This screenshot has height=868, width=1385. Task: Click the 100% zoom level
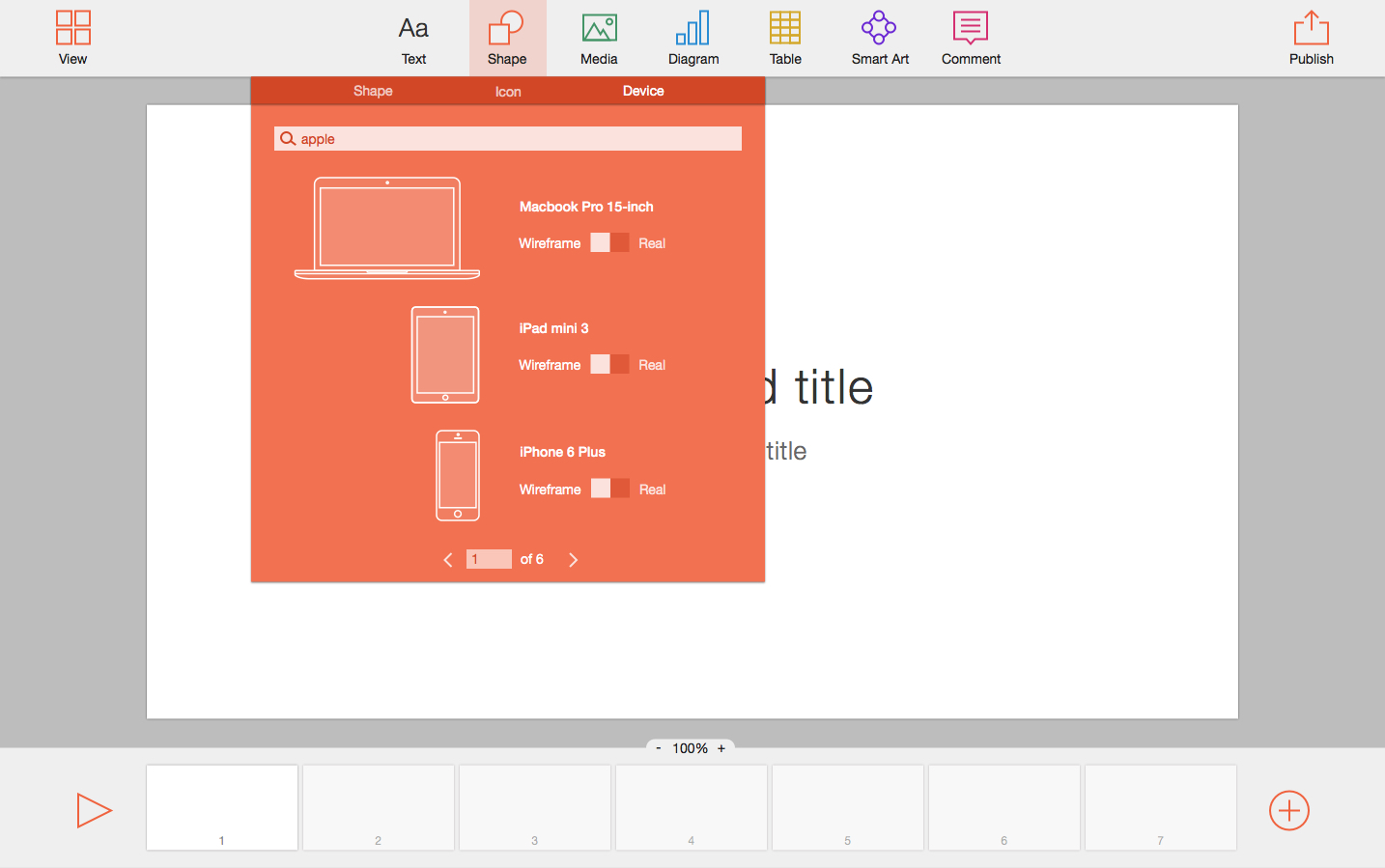[691, 748]
